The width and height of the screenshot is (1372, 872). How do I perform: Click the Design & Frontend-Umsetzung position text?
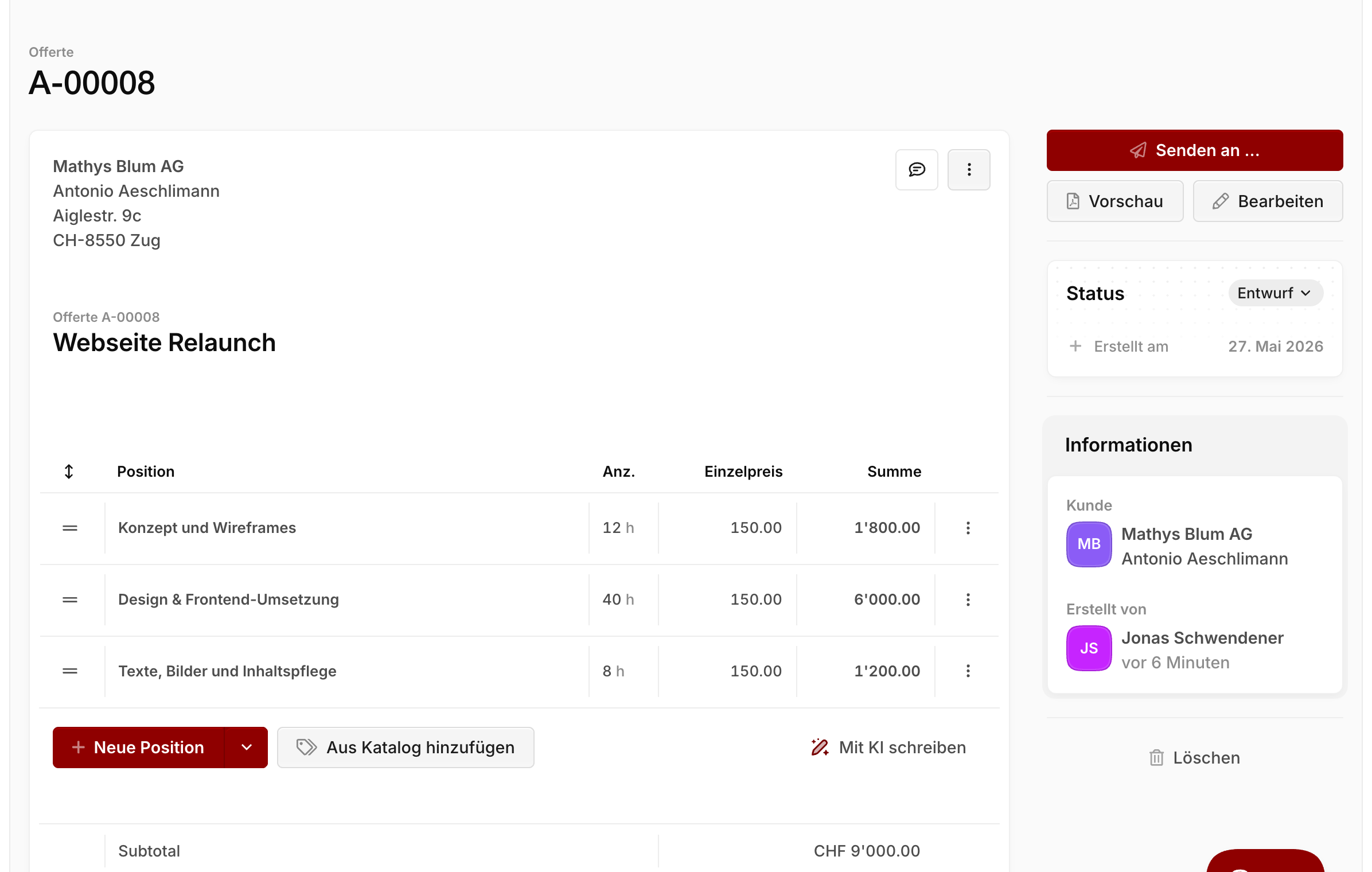[x=228, y=599]
